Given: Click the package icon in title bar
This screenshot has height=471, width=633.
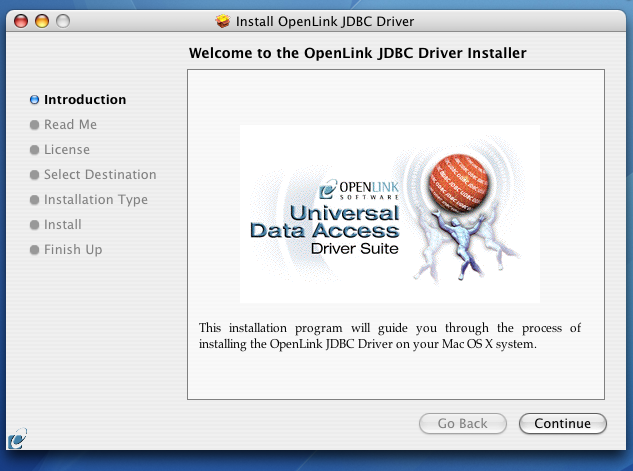Looking at the screenshot, I should click(223, 20).
